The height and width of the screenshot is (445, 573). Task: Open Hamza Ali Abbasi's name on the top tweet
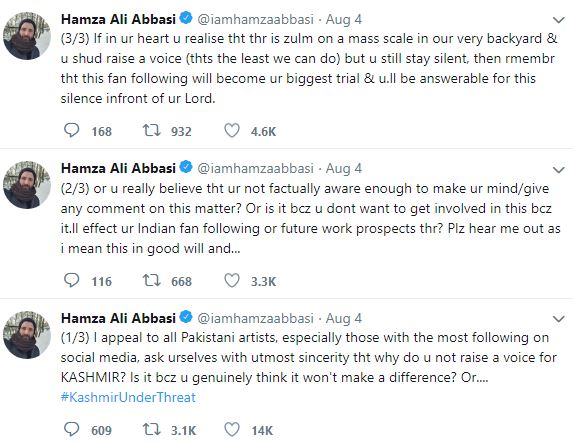[118, 19]
